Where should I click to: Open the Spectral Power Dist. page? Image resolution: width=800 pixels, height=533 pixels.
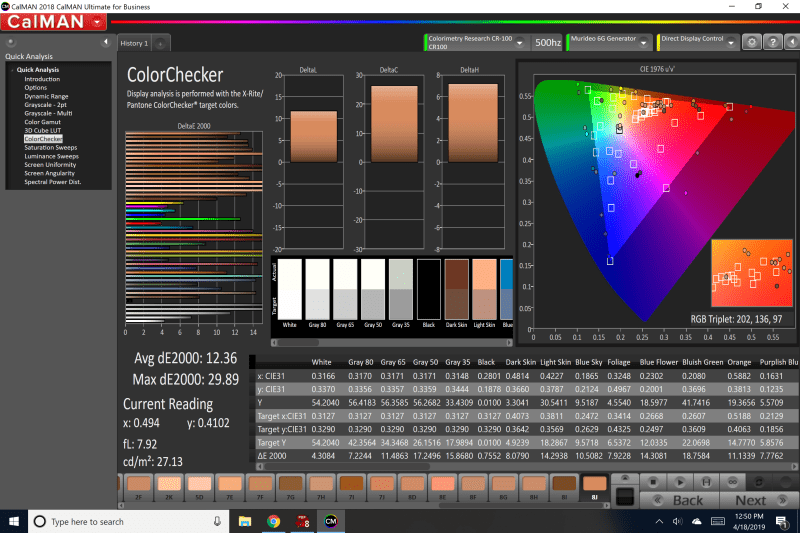(x=53, y=182)
